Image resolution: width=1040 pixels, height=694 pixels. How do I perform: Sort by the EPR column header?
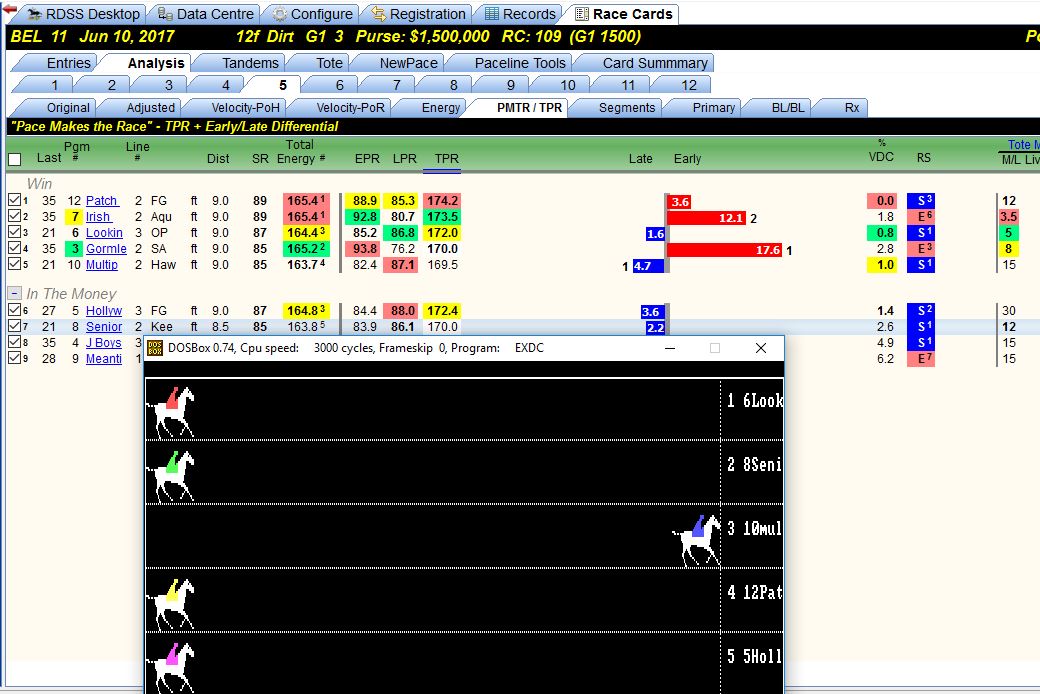point(367,159)
